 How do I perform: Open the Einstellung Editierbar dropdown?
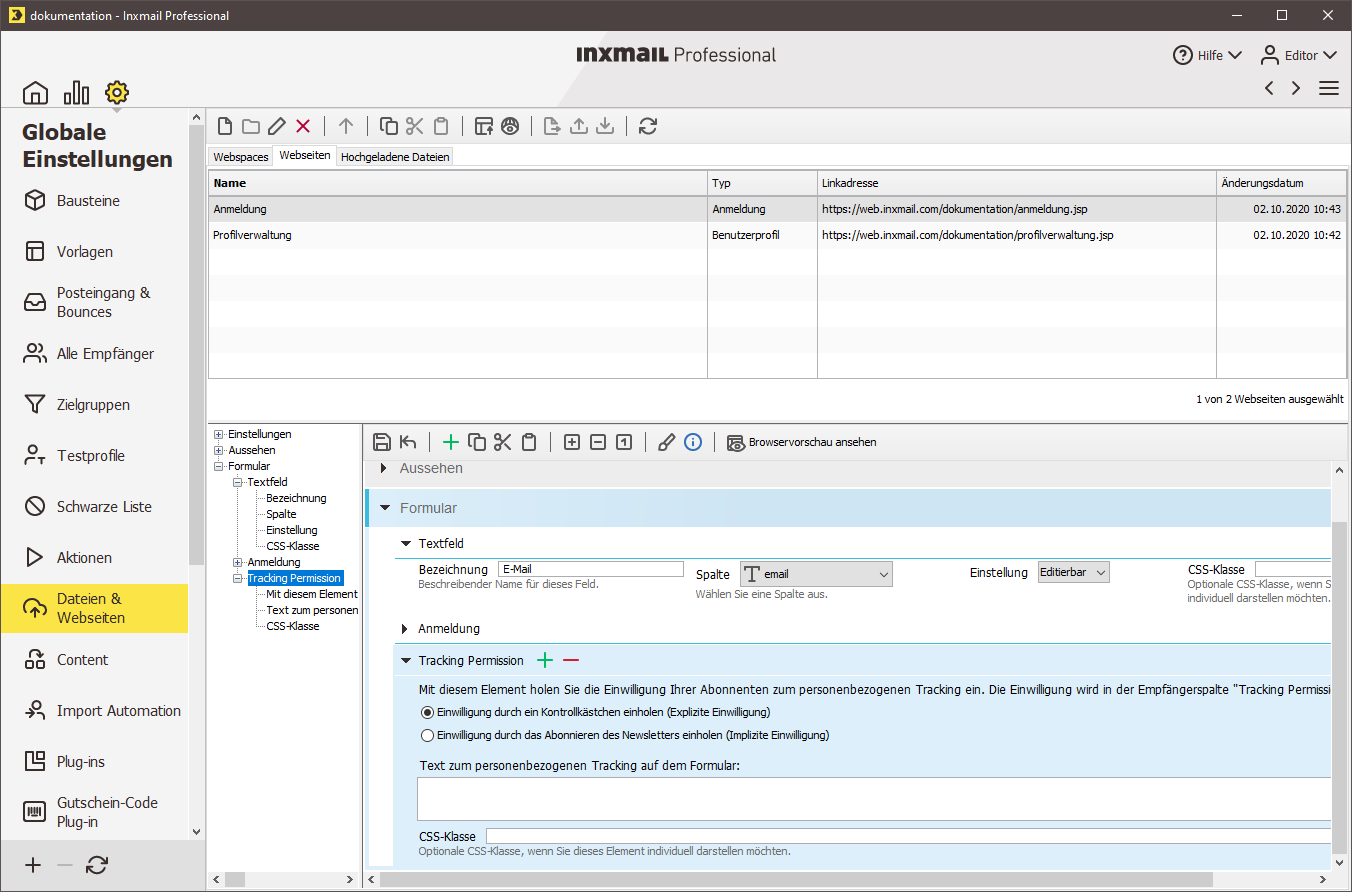click(x=1074, y=572)
